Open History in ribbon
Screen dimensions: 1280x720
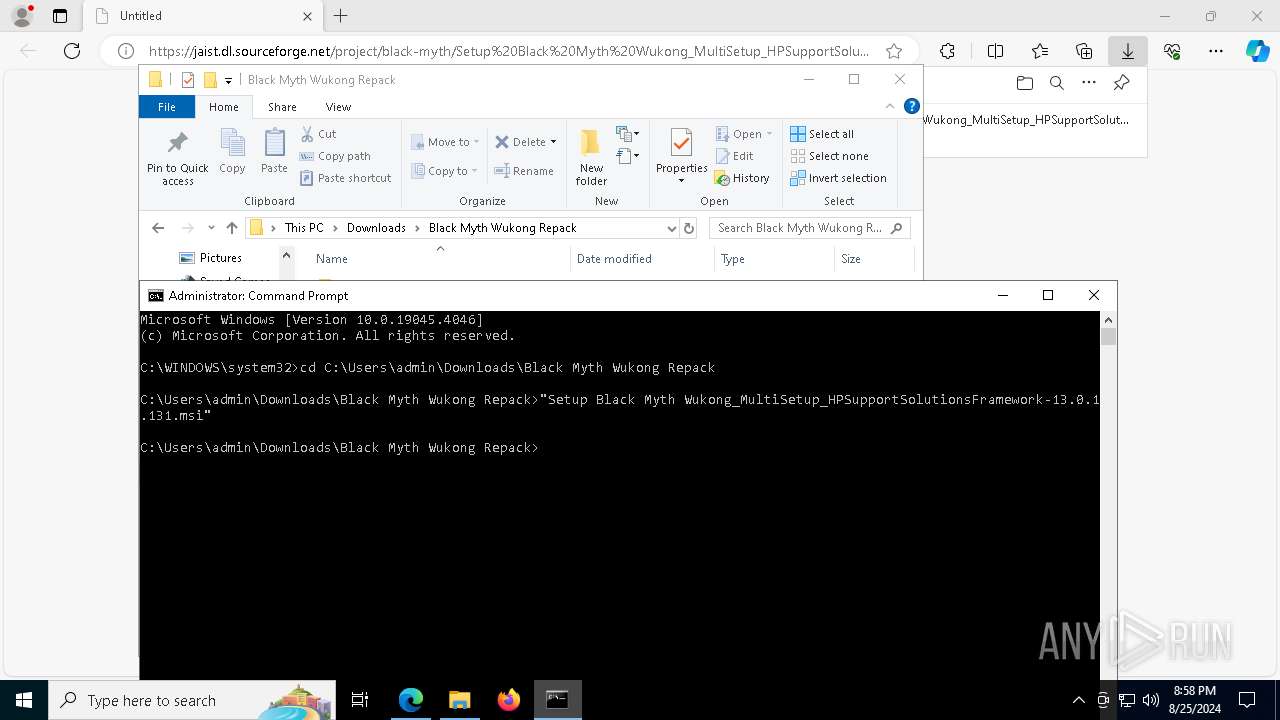(742, 178)
